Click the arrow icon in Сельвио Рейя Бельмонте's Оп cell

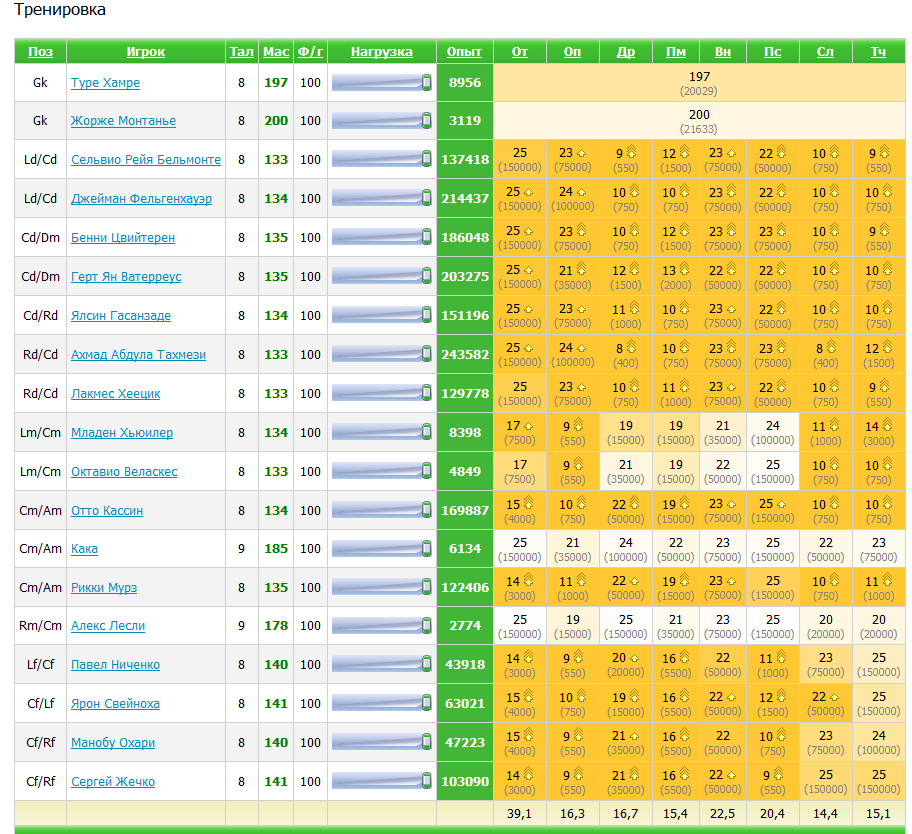[x=581, y=153]
